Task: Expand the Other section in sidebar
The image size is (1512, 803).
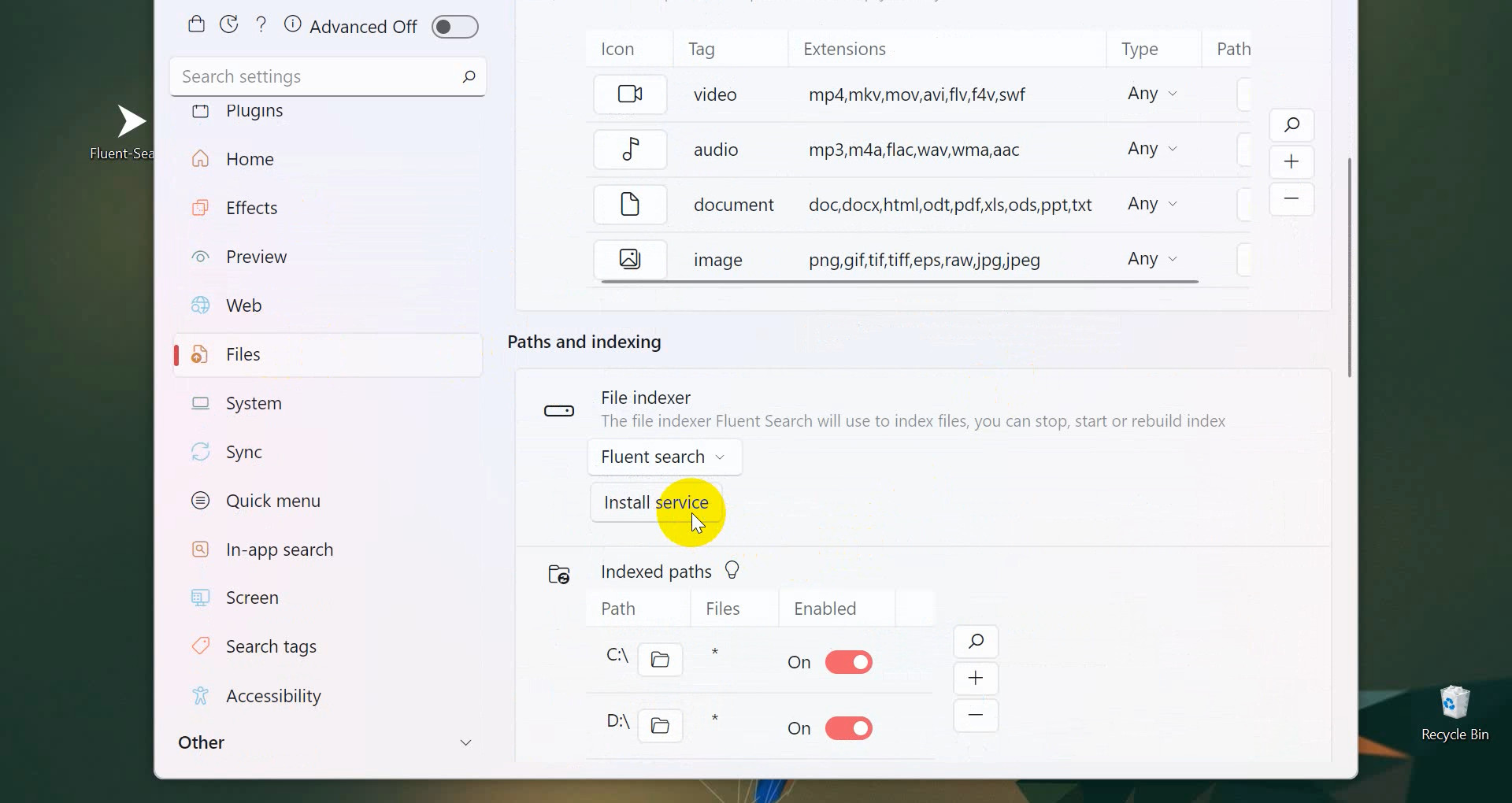Action: coord(466,742)
